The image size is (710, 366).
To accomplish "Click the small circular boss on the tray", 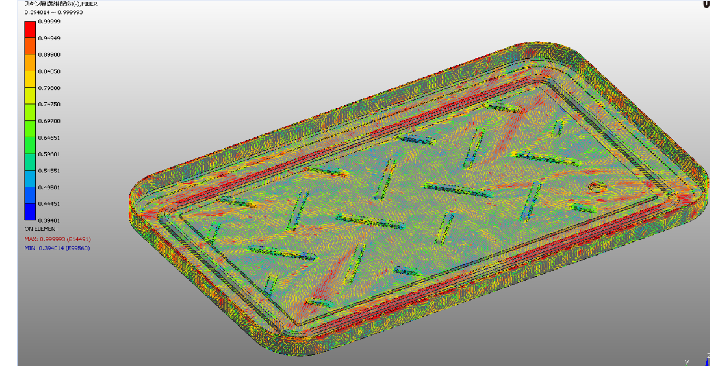I will 595,186.
